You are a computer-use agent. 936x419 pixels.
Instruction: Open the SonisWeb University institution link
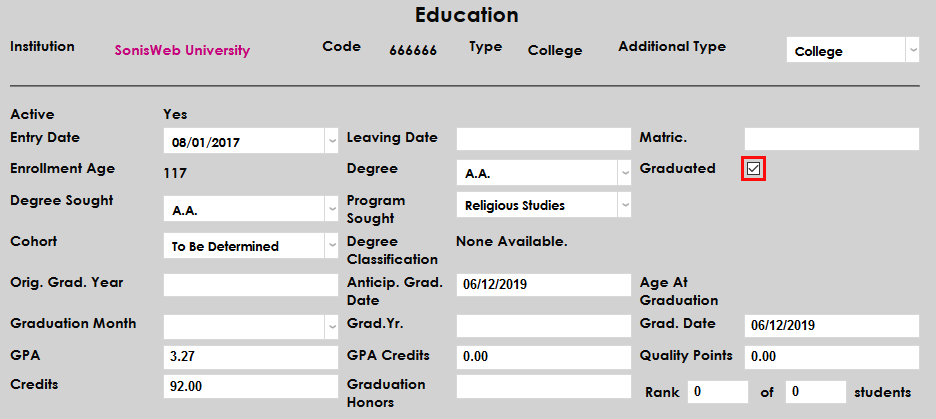(x=182, y=50)
